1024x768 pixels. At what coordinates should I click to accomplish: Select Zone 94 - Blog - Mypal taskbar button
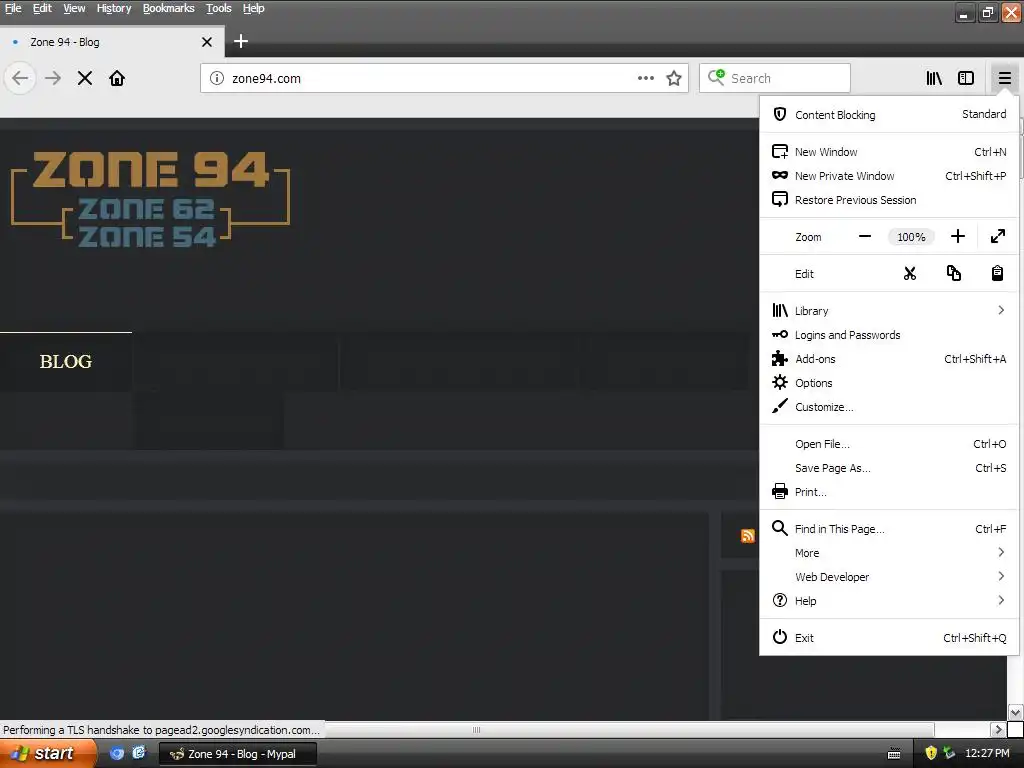238,754
